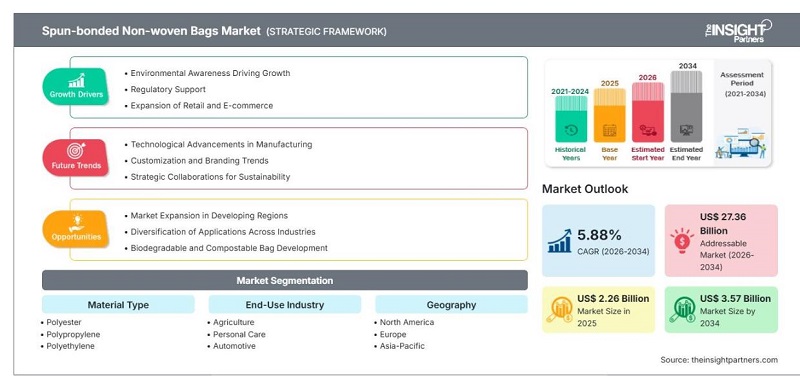800x385 pixels.
Task: Select the End-Use Industry segment header
Action: click(x=285, y=304)
